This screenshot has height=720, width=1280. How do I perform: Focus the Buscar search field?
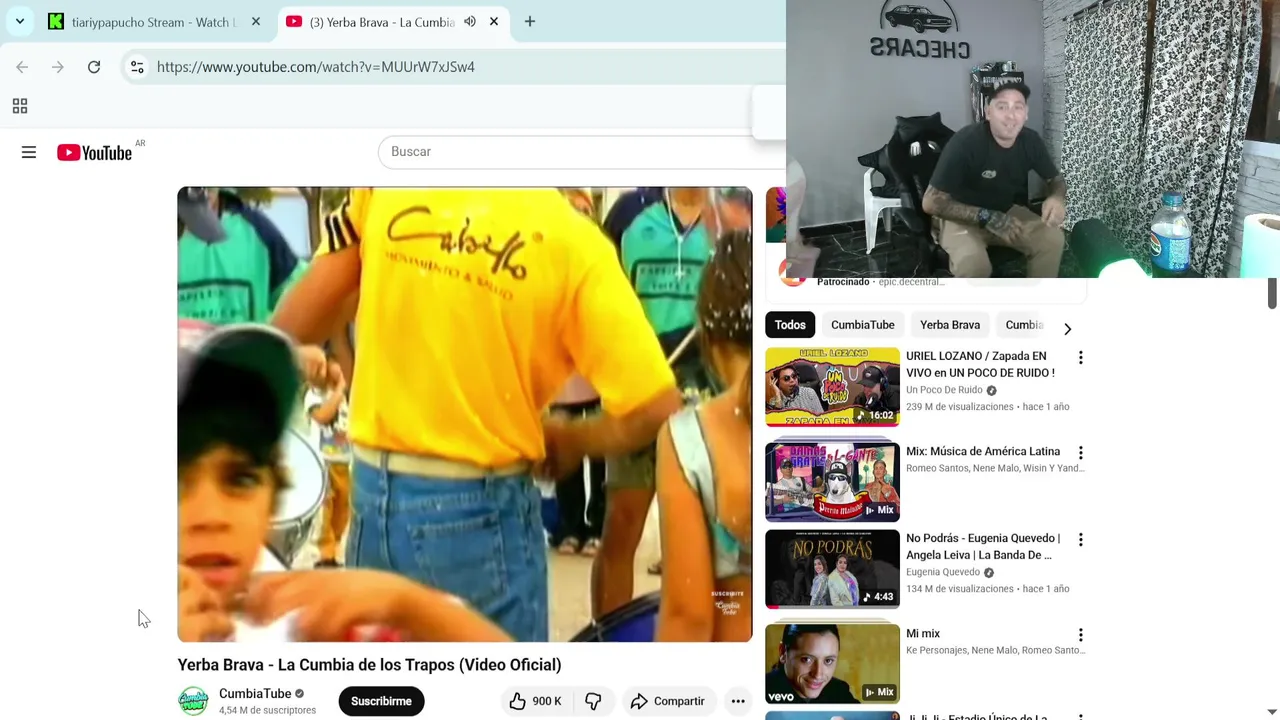click(x=580, y=152)
